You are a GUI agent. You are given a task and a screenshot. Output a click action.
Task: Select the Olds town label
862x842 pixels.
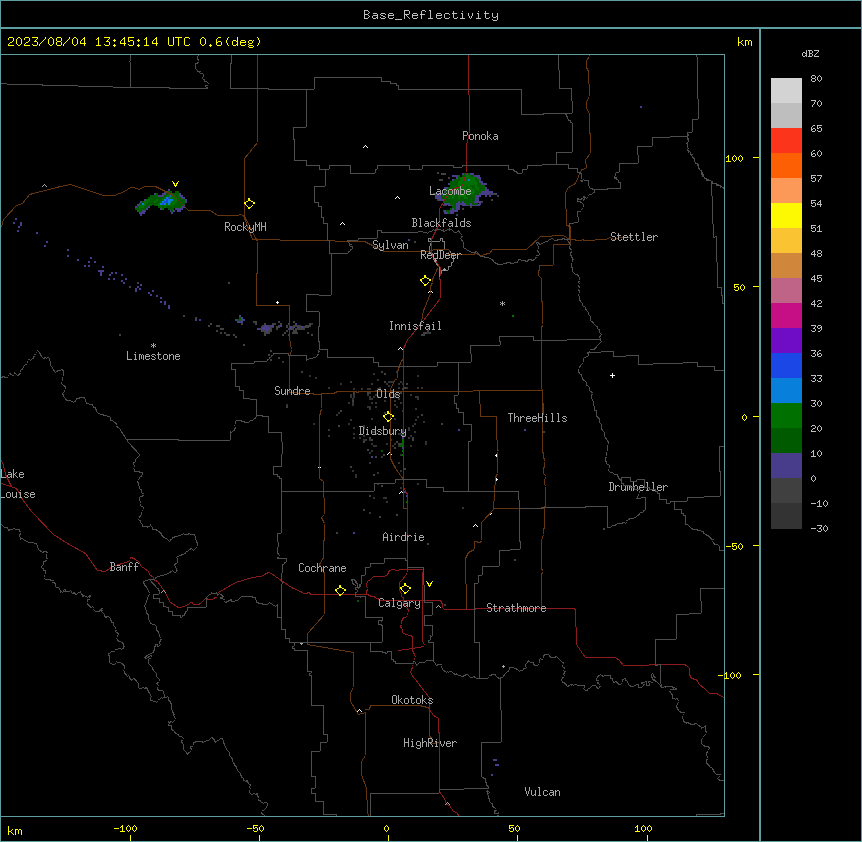(x=388, y=394)
